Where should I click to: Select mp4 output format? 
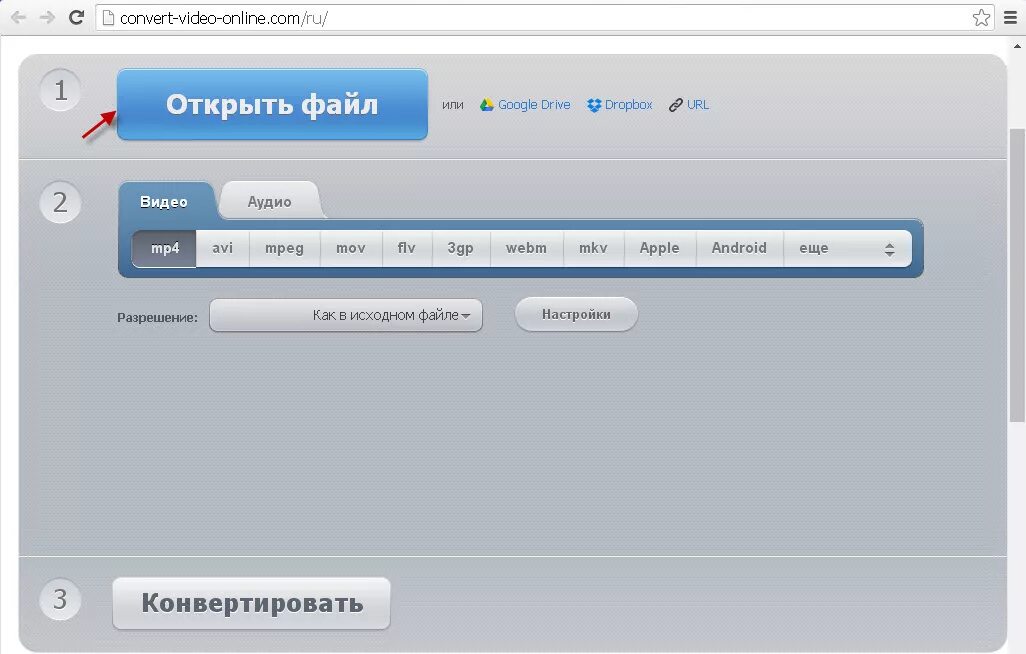164,248
